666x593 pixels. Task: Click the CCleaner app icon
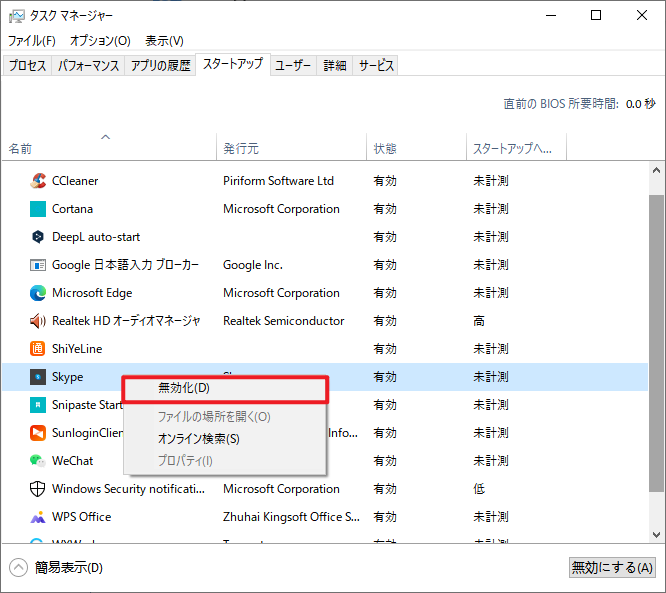click(38, 181)
